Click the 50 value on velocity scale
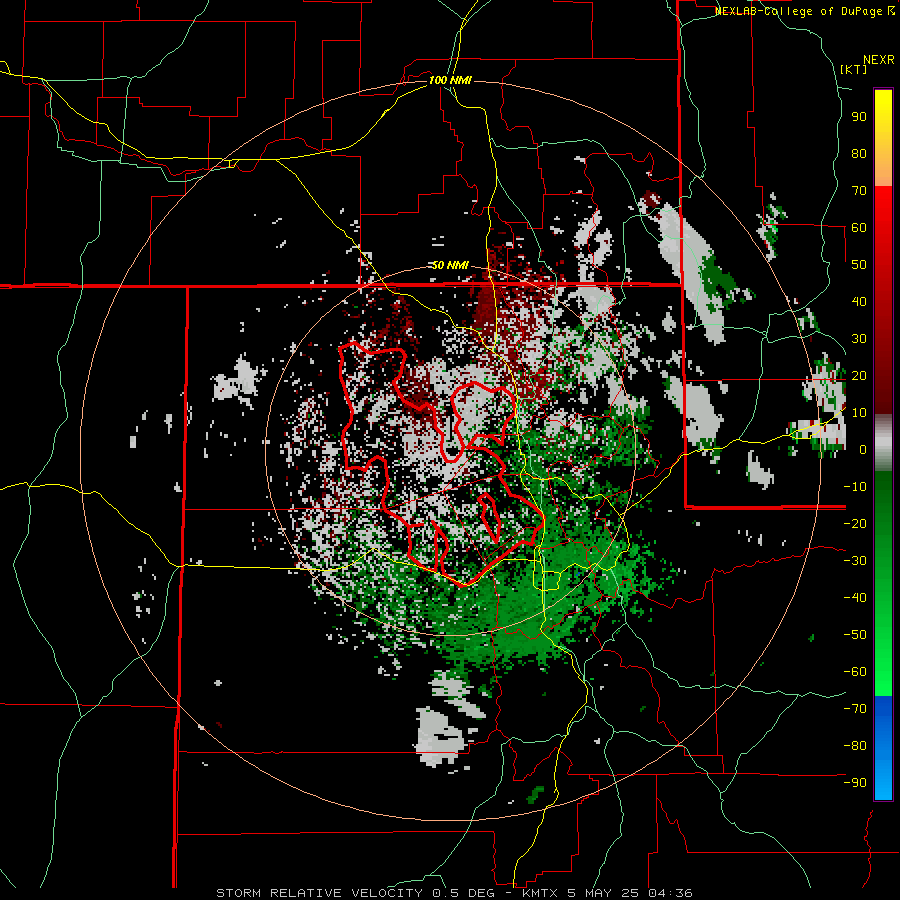The height and width of the screenshot is (900, 900). [x=859, y=265]
